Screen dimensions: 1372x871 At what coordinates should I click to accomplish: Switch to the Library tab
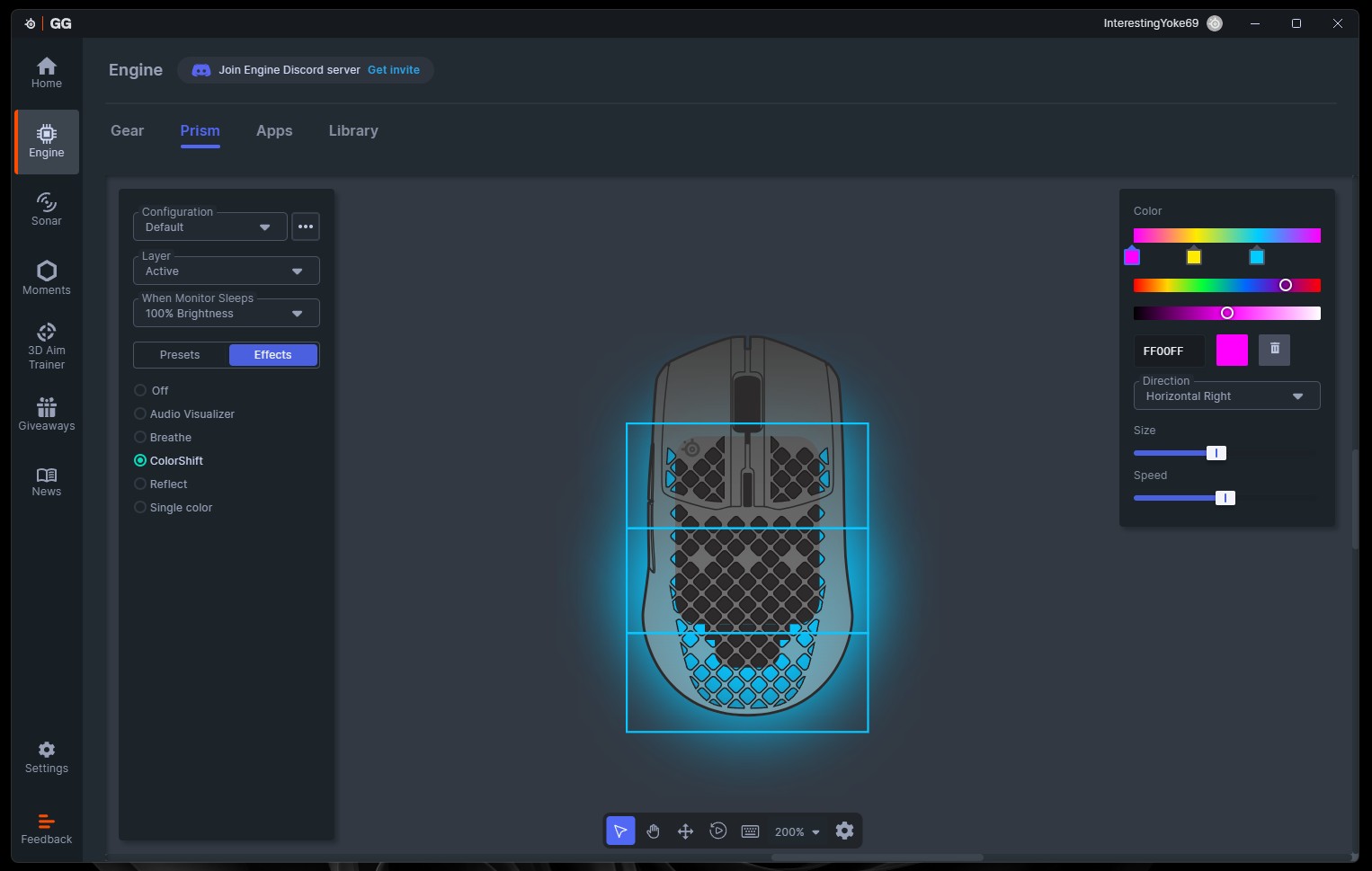coord(353,131)
